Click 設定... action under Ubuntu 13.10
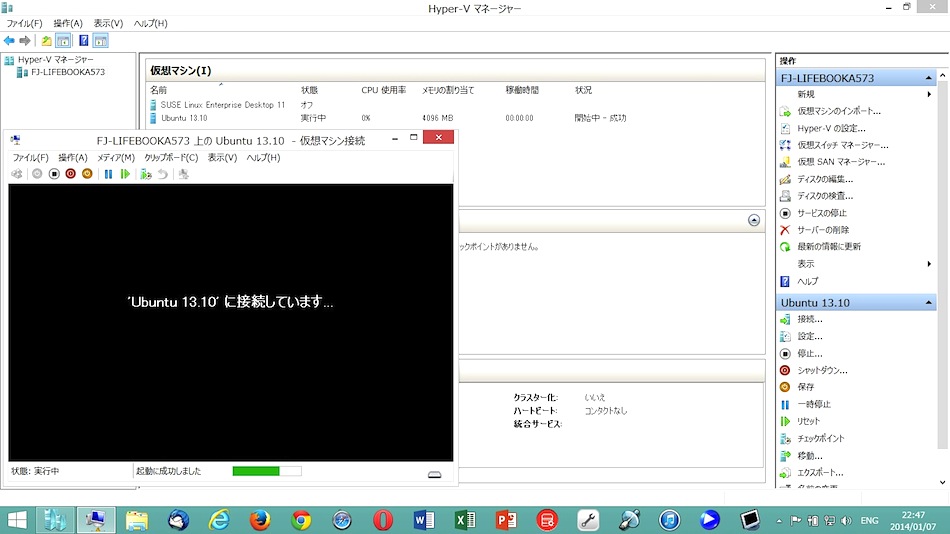The height and width of the screenshot is (534, 950). tap(809, 336)
